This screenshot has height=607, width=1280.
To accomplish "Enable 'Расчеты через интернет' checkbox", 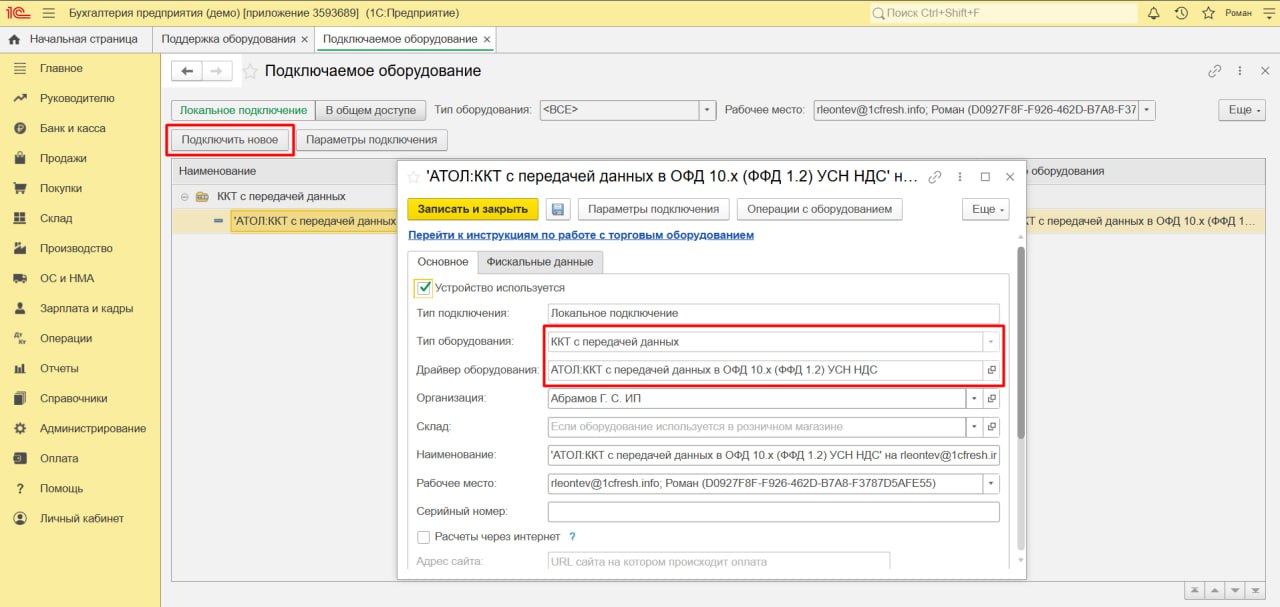I will coord(424,537).
